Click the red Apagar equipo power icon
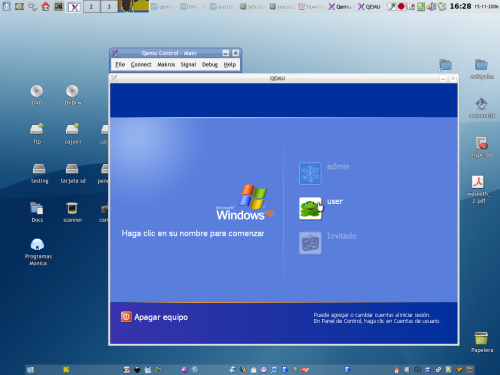The height and width of the screenshot is (375, 500). [x=126, y=317]
